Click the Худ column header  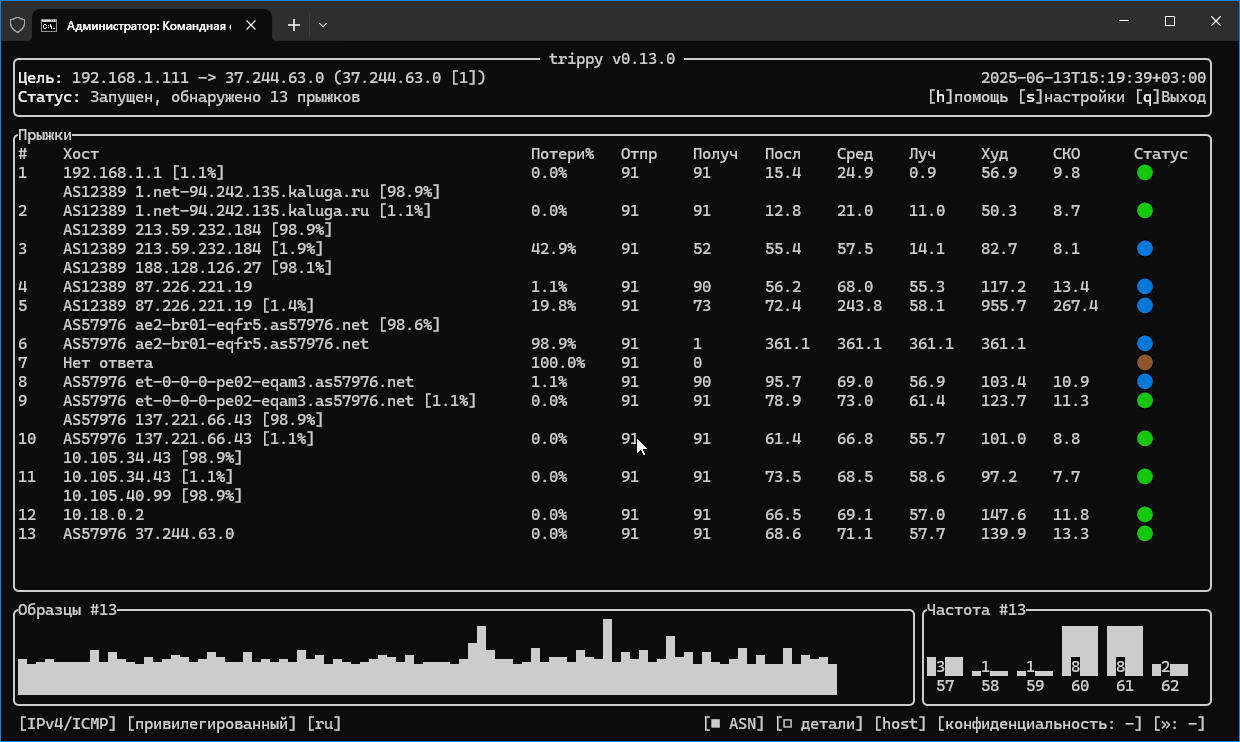click(994, 154)
